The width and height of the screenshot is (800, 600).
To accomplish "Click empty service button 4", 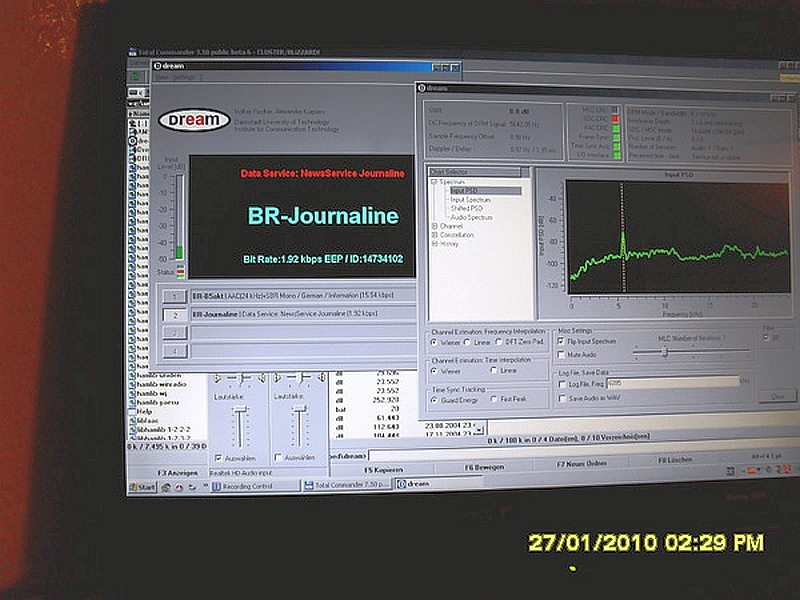I will 175,351.
